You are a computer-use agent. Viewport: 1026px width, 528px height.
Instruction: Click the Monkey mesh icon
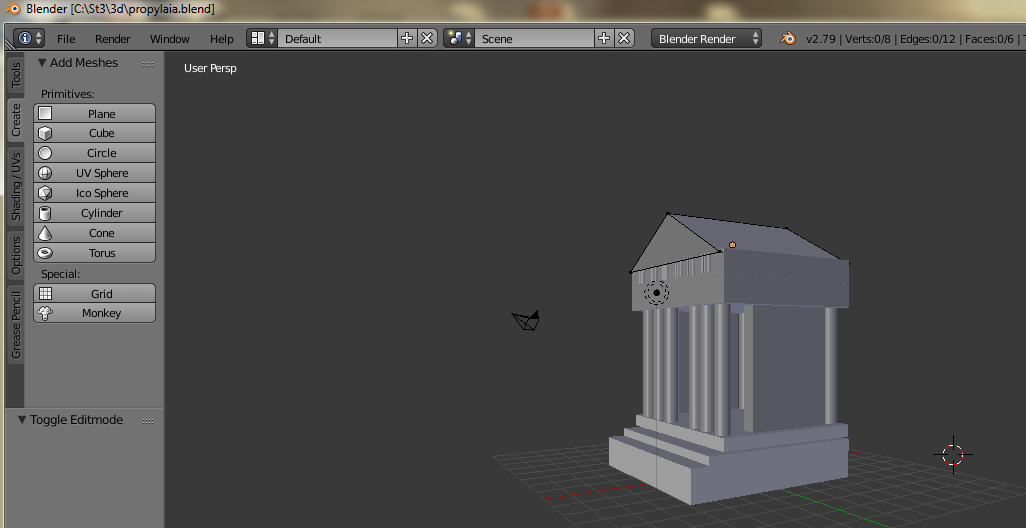(45, 313)
